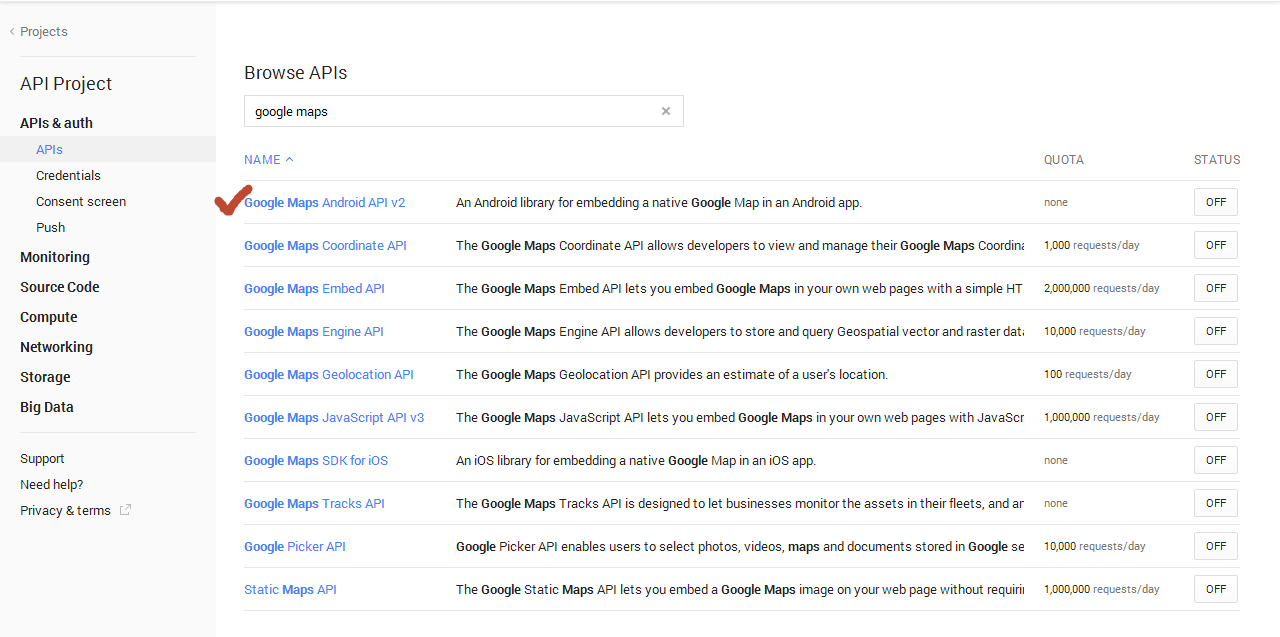The height and width of the screenshot is (637, 1280).
Task: Expand the Monitoring section in sidebar
Action: [x=55, y=257]
